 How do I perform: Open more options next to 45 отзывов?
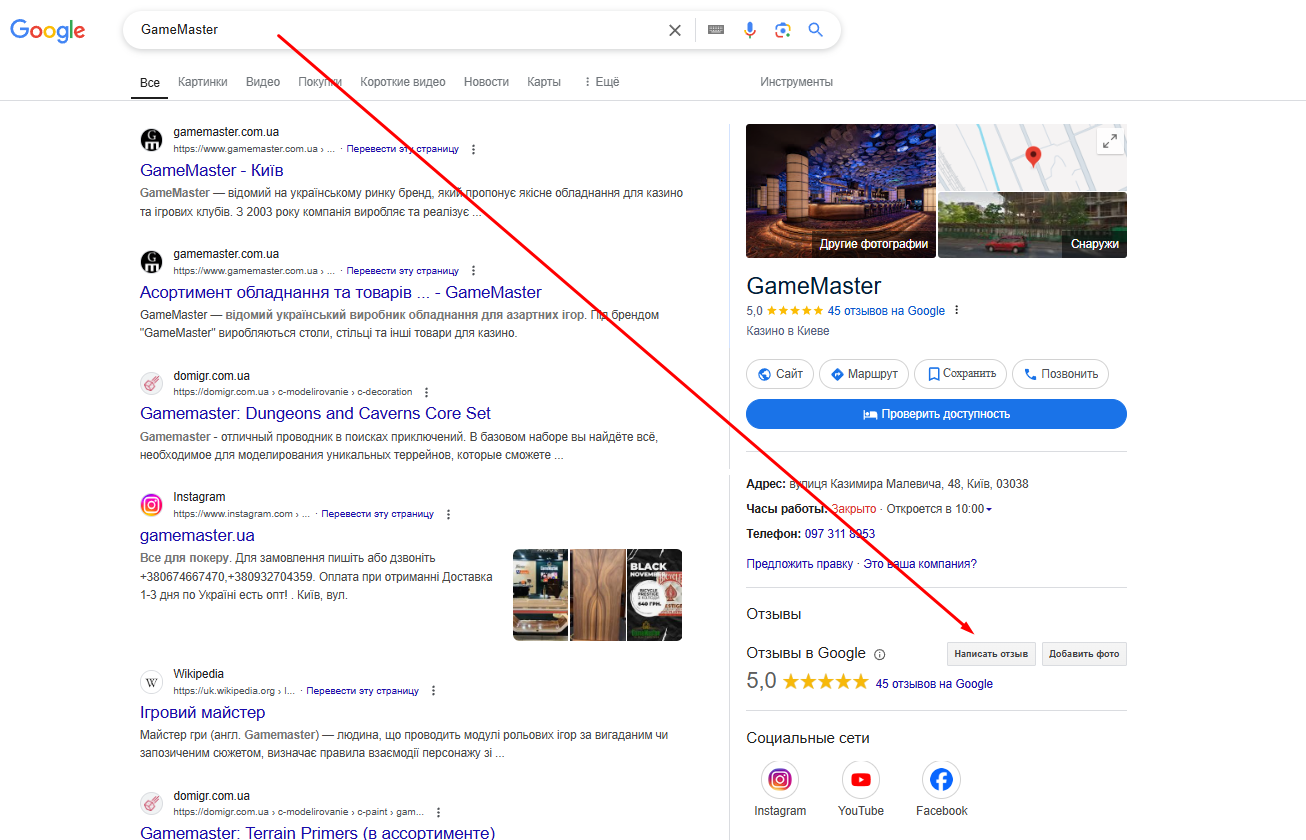tap(957, 310)
